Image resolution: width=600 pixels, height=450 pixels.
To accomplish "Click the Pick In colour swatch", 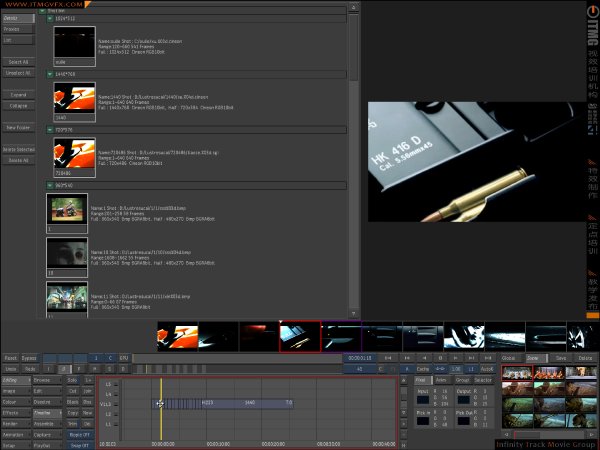I will tap(423, 421).
